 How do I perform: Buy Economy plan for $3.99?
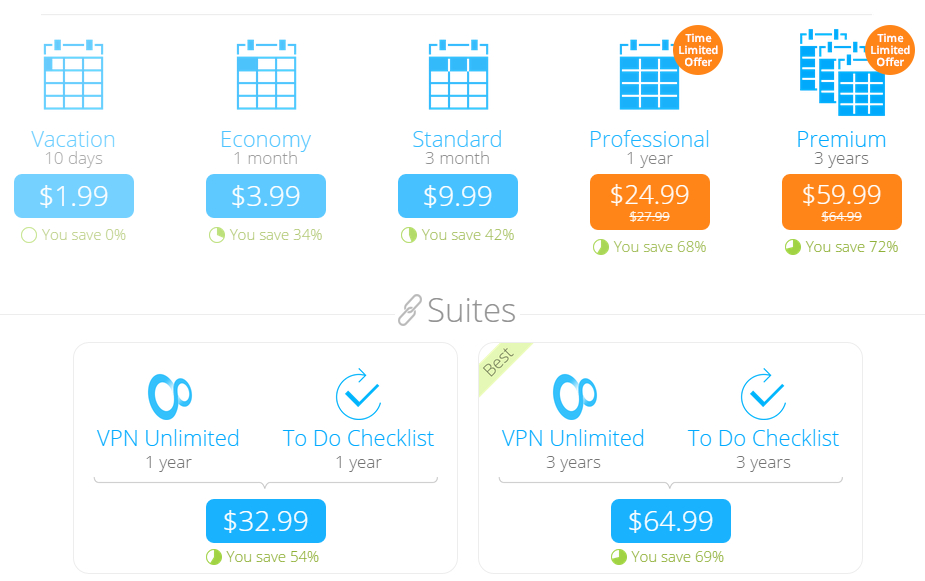pos(266,196)
